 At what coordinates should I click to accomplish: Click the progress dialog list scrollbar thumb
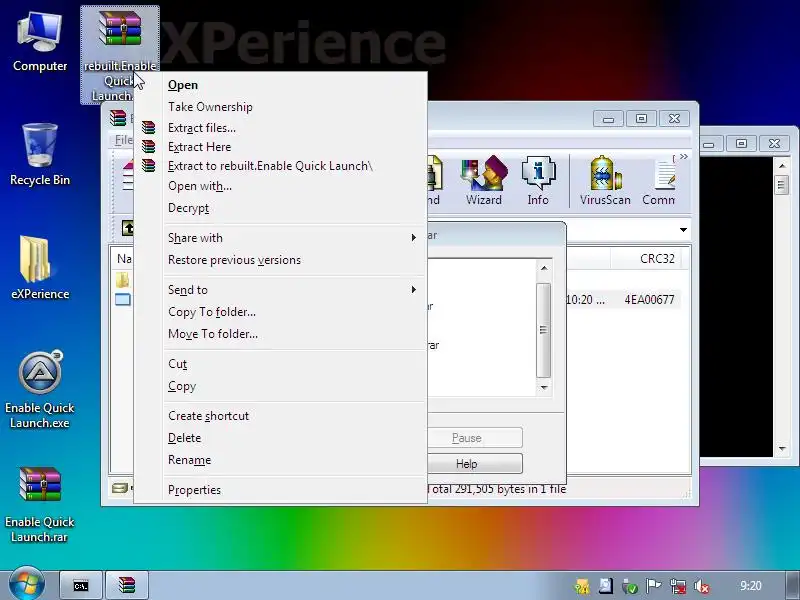point(544,330)
